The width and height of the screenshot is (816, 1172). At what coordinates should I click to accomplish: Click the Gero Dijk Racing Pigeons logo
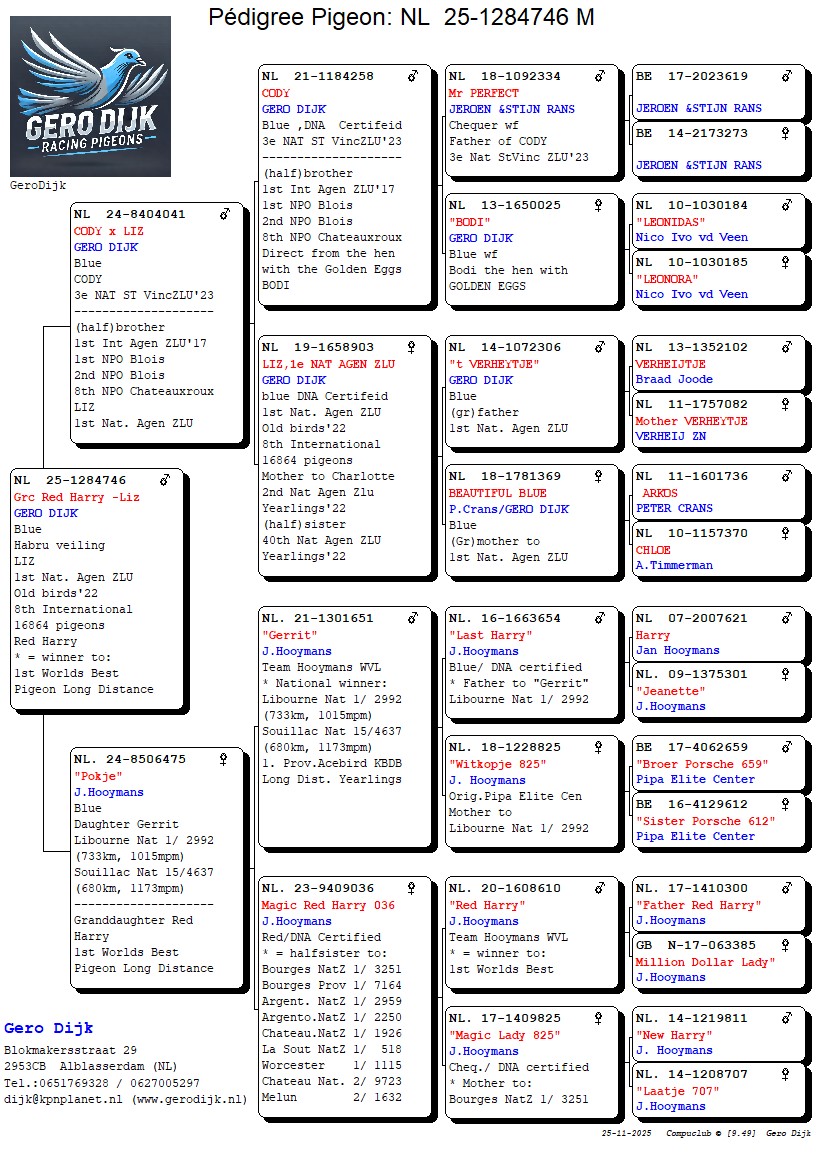[90, 97]
